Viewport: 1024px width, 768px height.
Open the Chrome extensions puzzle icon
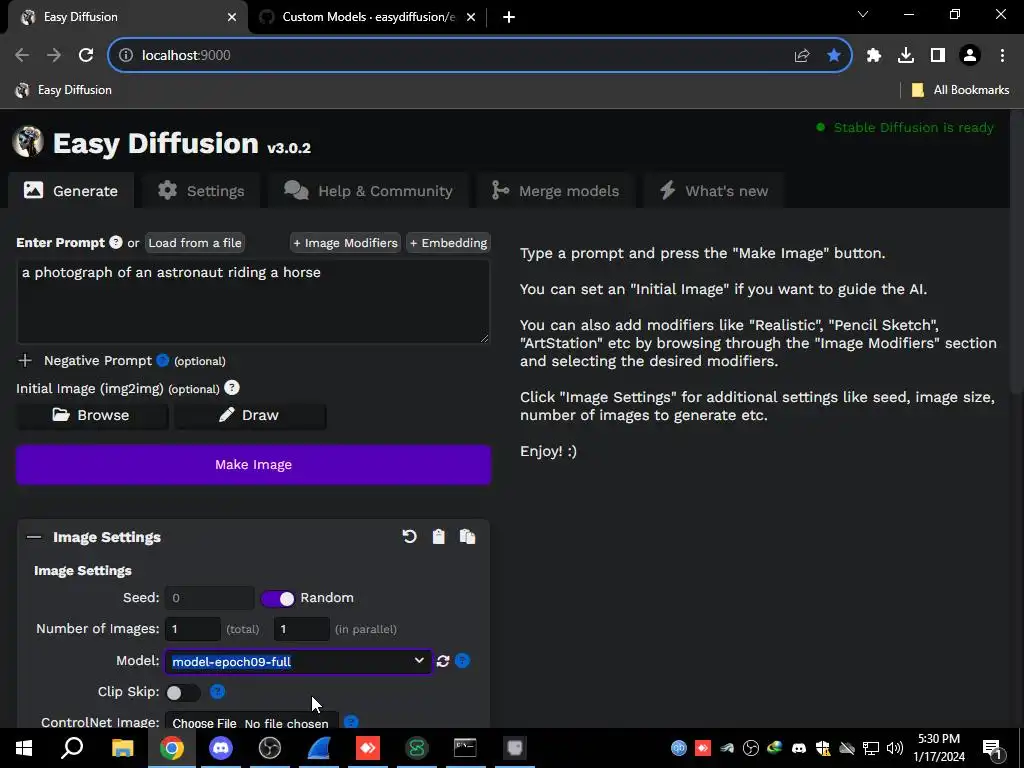[x=874, y=56]
